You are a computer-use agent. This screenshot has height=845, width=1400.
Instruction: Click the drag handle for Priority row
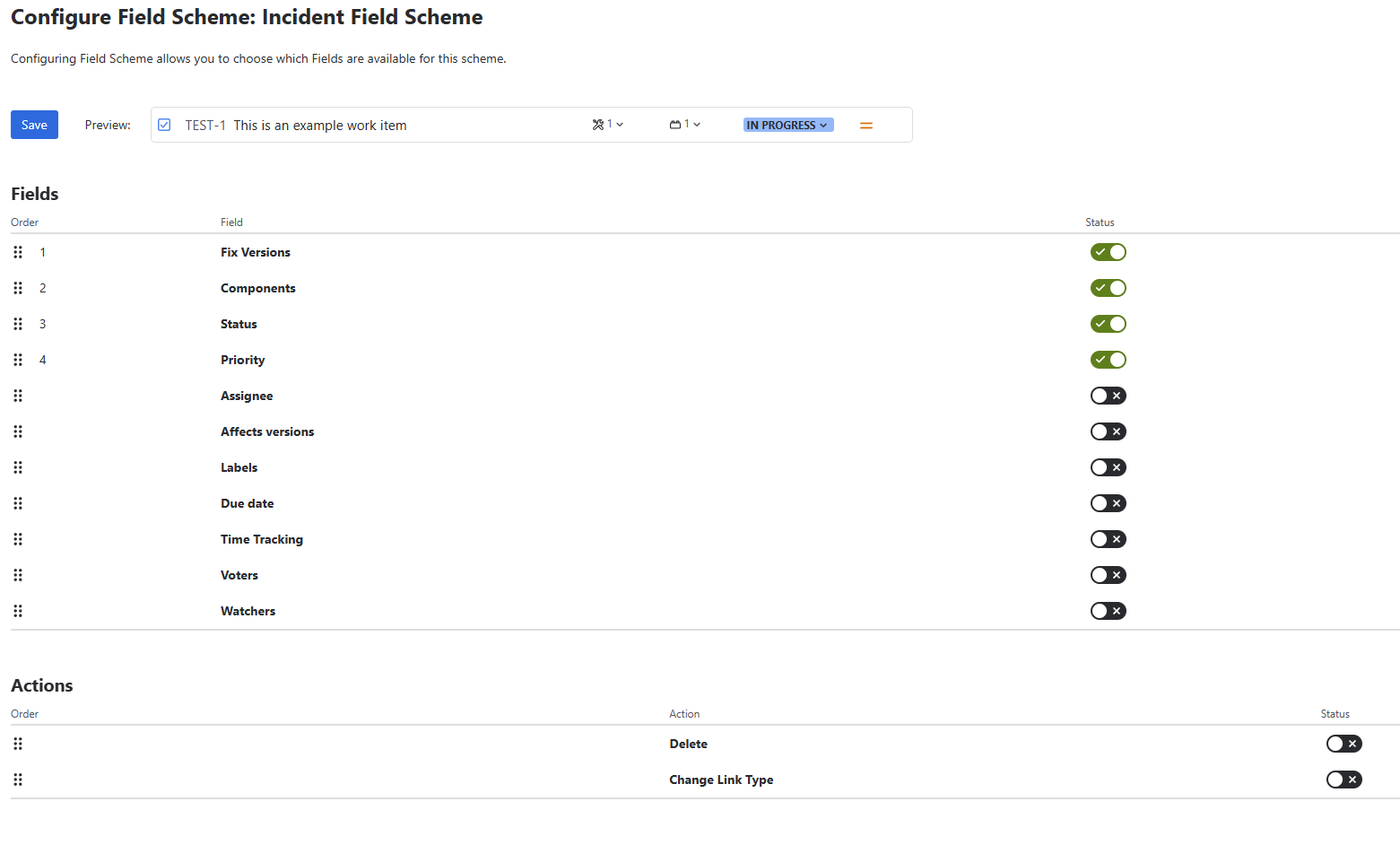(x=18, y=360)
